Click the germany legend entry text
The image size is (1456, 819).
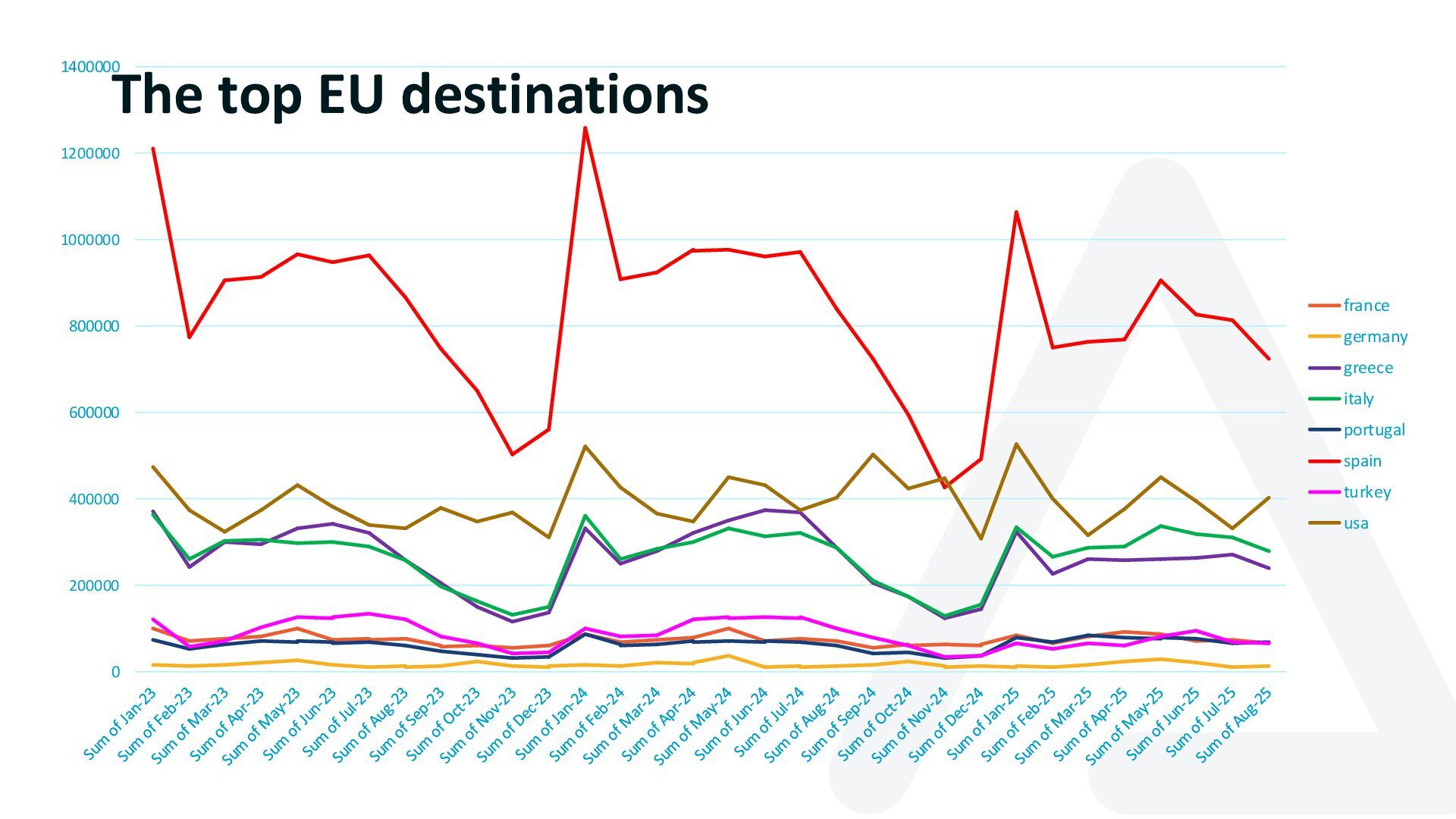pyautogui.click(x=1375, y=337)
